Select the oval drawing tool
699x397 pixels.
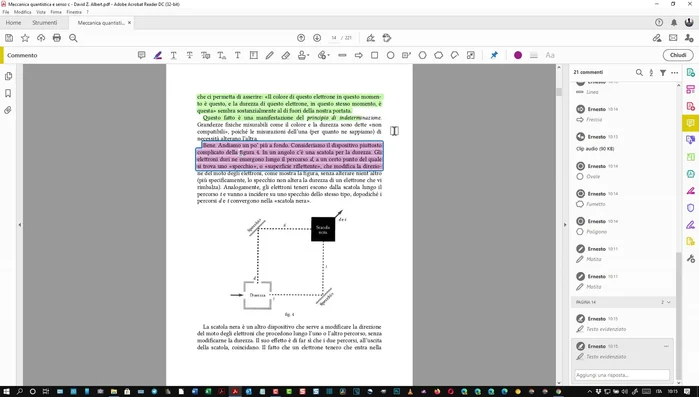click(391, 55)
